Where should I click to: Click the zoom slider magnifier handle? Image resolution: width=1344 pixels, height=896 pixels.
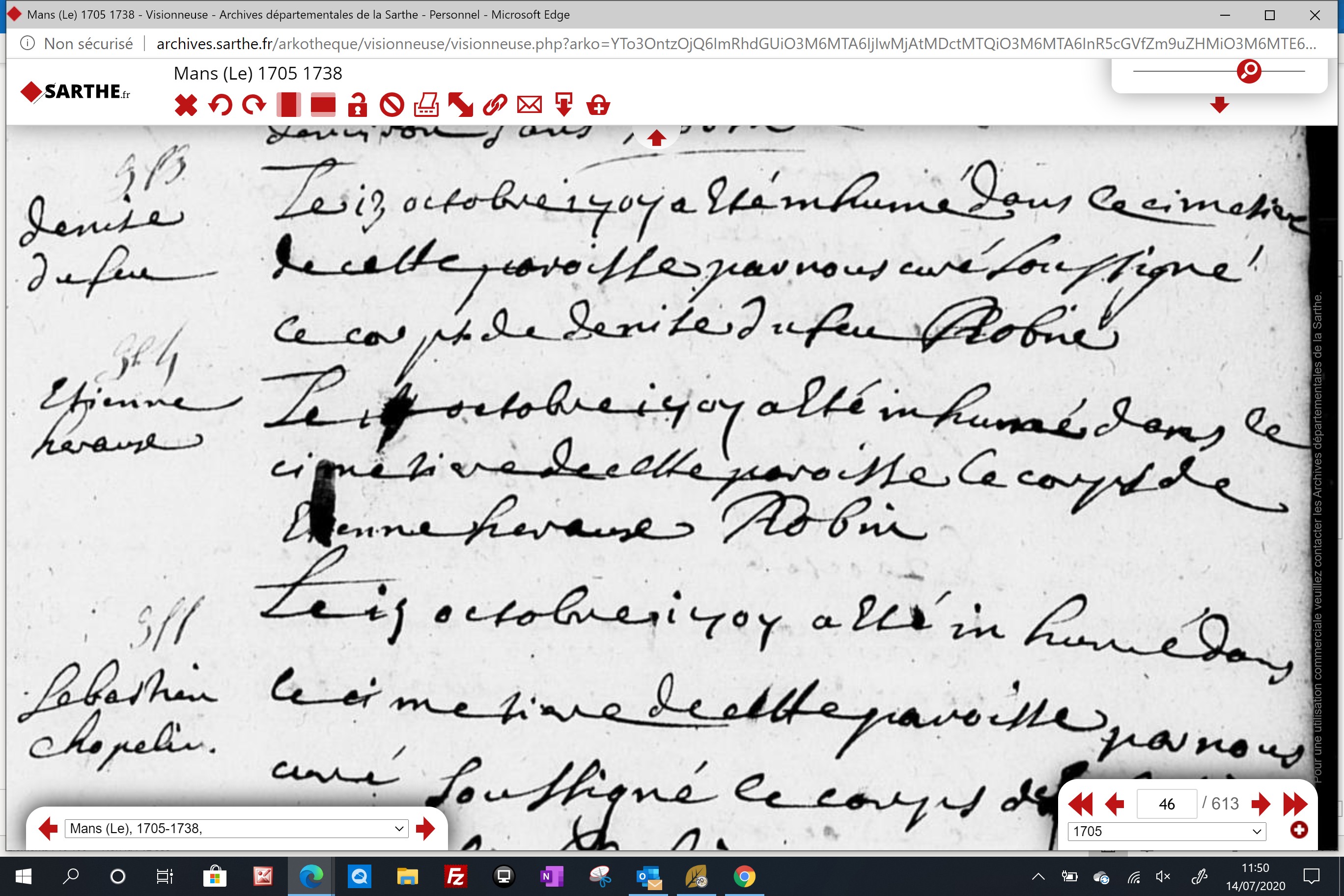click(1249, 71)
